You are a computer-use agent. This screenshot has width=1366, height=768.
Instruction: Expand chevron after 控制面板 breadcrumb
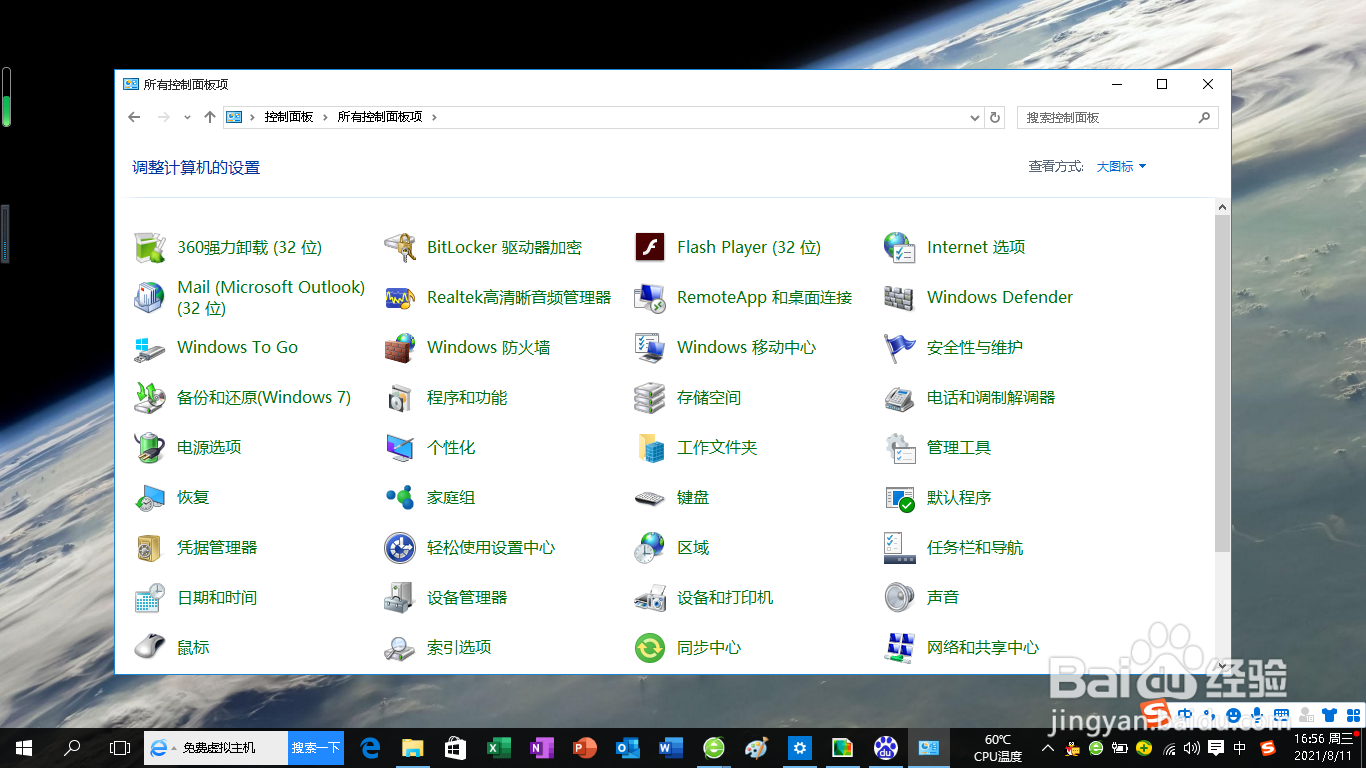click(x=326, y=117)
